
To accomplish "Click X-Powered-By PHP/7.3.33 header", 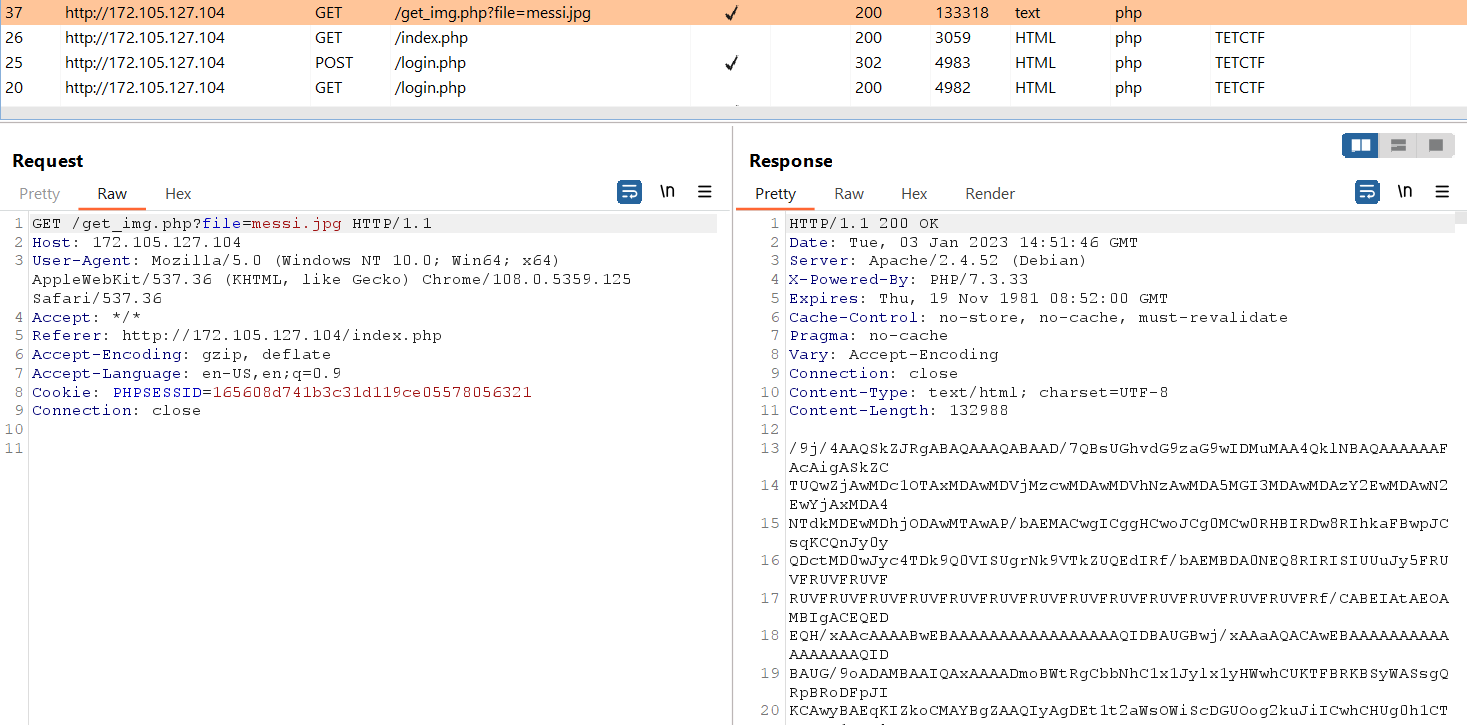I will pyautogui.click(x=908, y=280).
